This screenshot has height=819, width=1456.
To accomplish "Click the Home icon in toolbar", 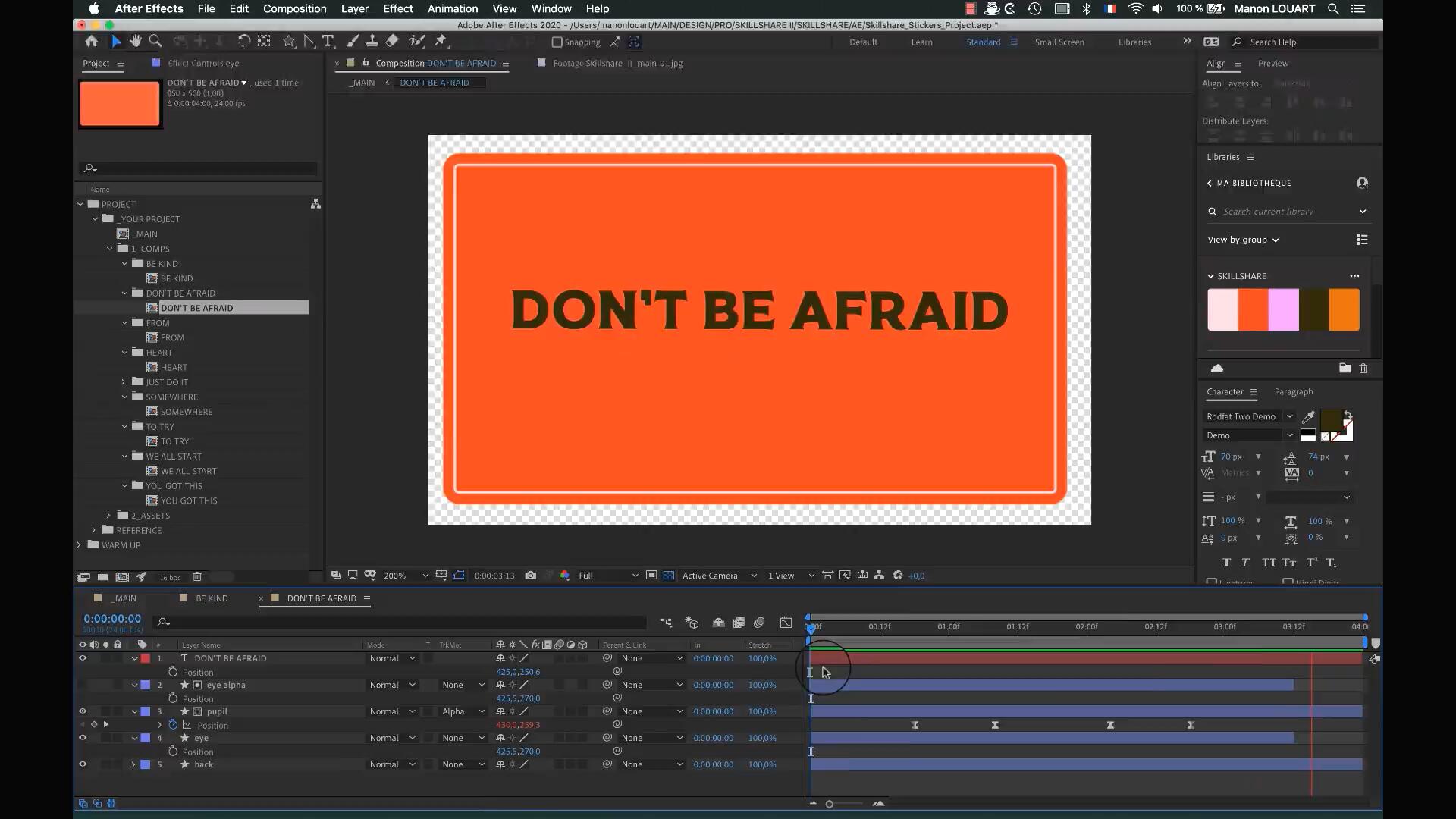I will [x=92, y=42].
